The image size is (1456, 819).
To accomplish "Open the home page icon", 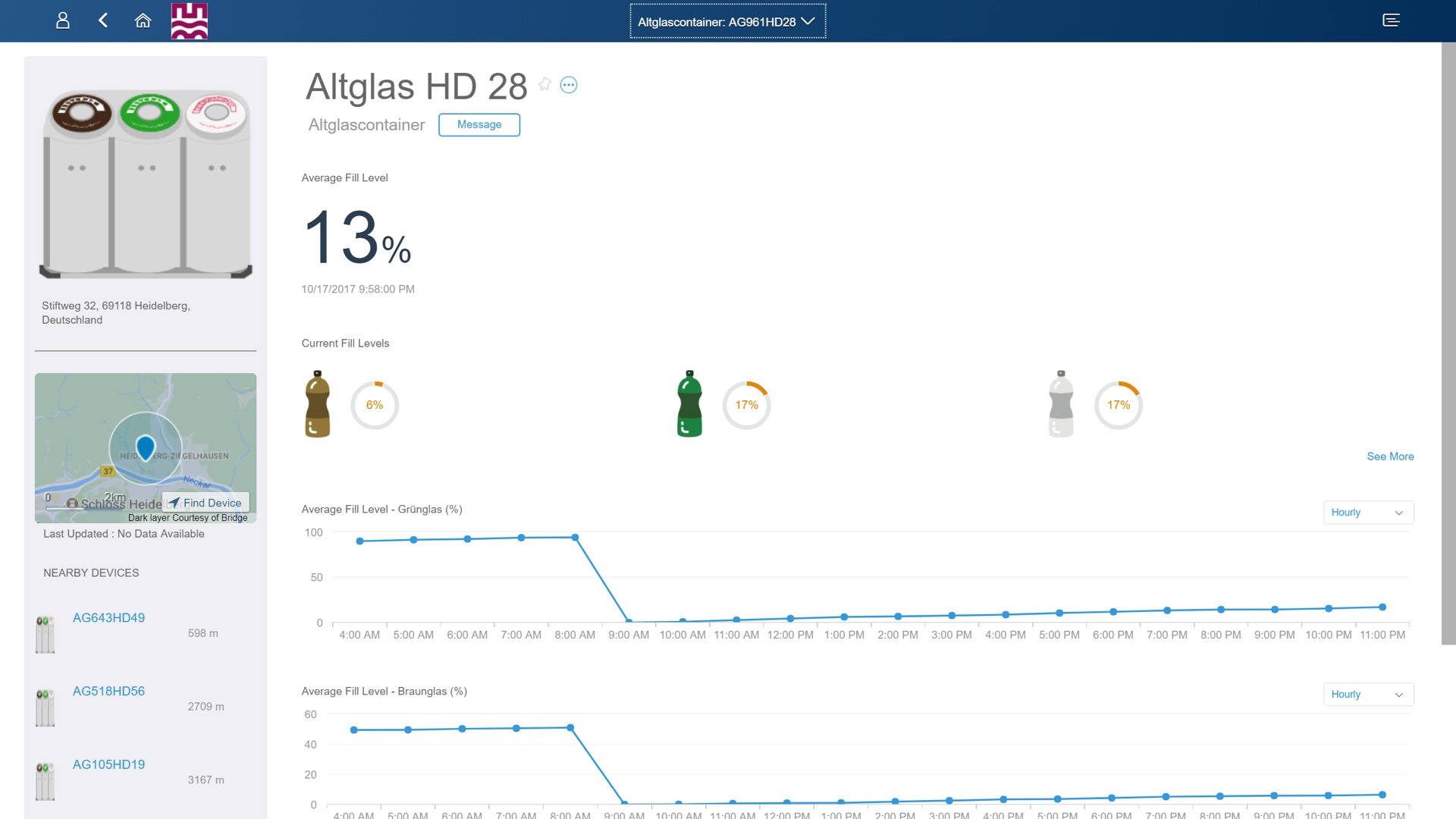I will pos(143,20).
